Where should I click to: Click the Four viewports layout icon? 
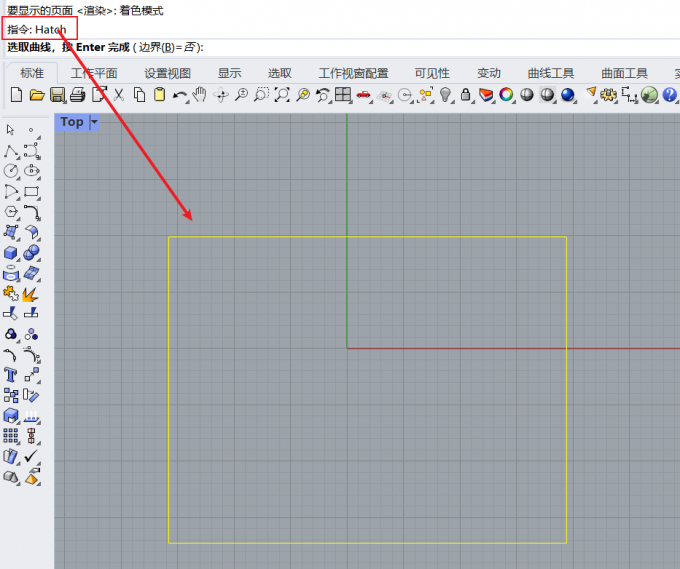pos(343,95)
